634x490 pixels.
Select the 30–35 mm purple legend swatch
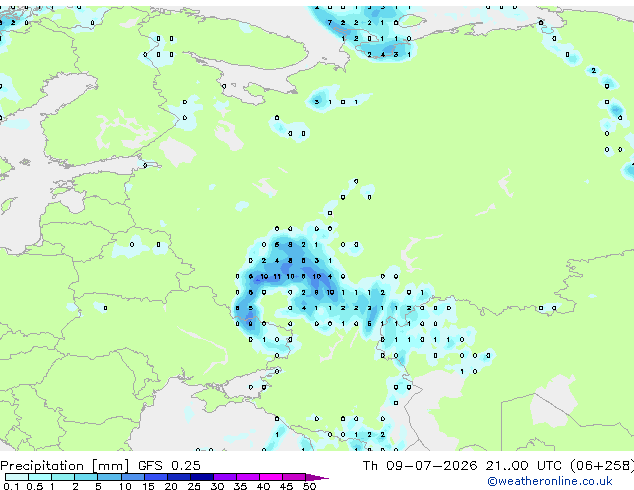coord(225,477)
